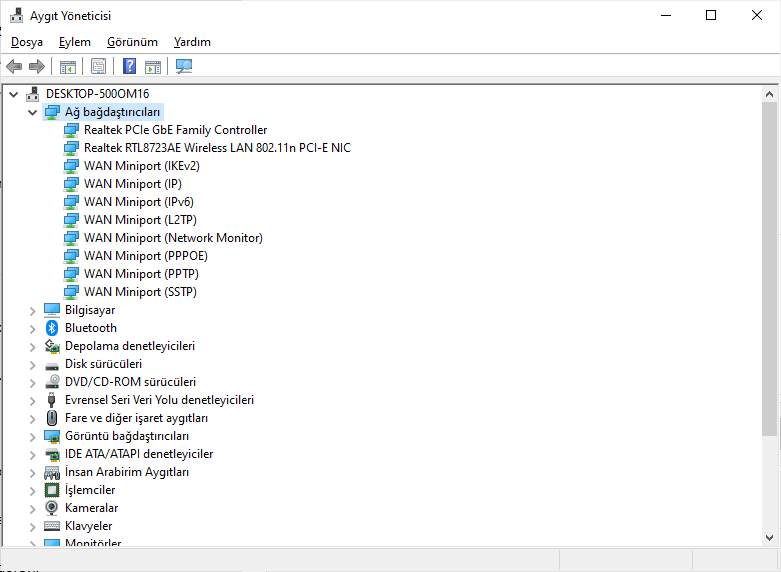Scan for hardware changes monitor icon
Image resolution: width=781 pixels, height=572 pixels.
(184, 66)
